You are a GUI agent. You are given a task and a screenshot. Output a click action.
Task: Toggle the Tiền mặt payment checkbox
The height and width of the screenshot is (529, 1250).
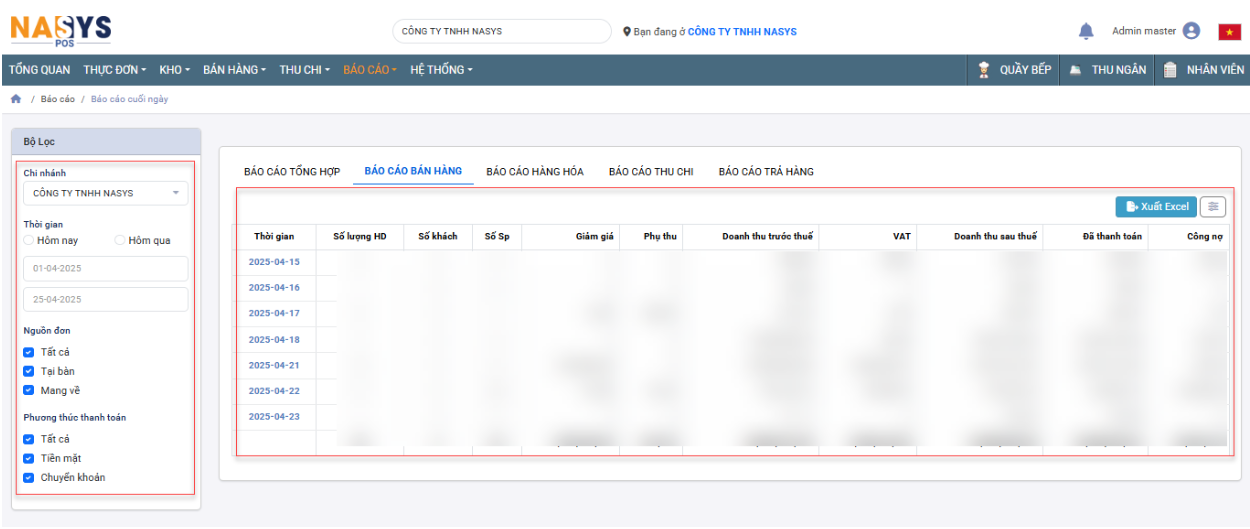(29, 458)
